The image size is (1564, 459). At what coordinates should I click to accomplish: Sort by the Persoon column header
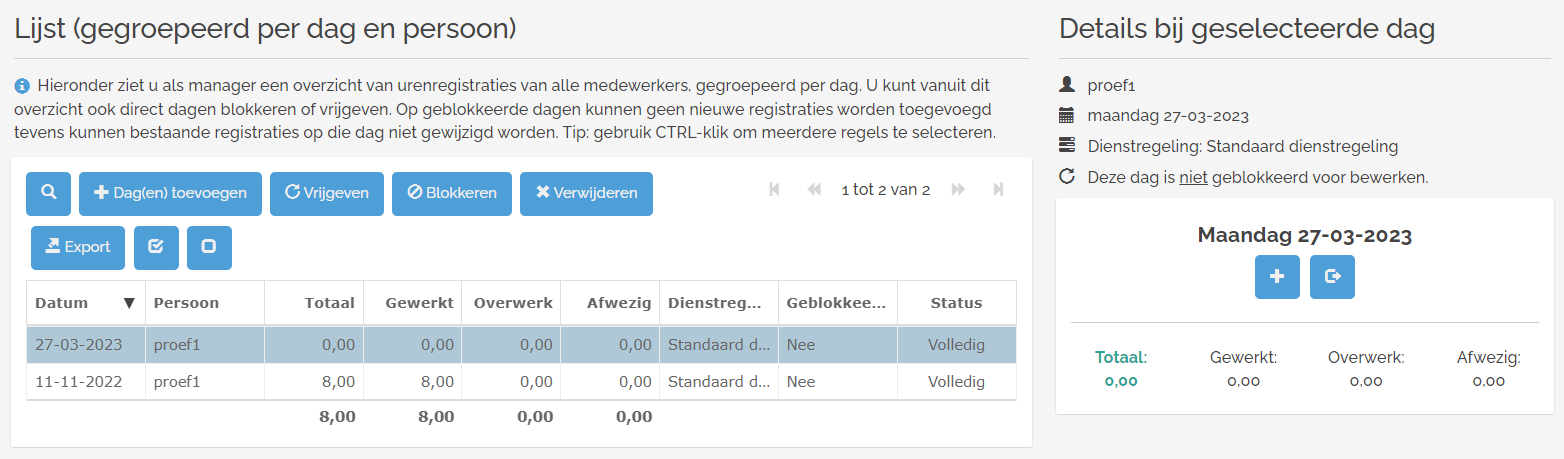(x=186, y=303)
